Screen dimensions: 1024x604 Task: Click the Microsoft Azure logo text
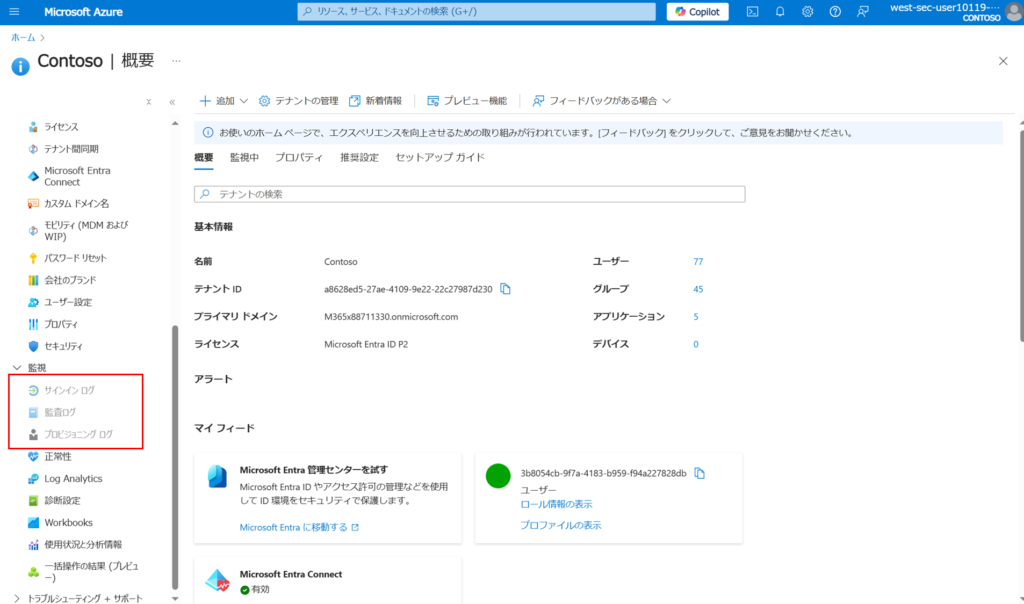point(83,12)
